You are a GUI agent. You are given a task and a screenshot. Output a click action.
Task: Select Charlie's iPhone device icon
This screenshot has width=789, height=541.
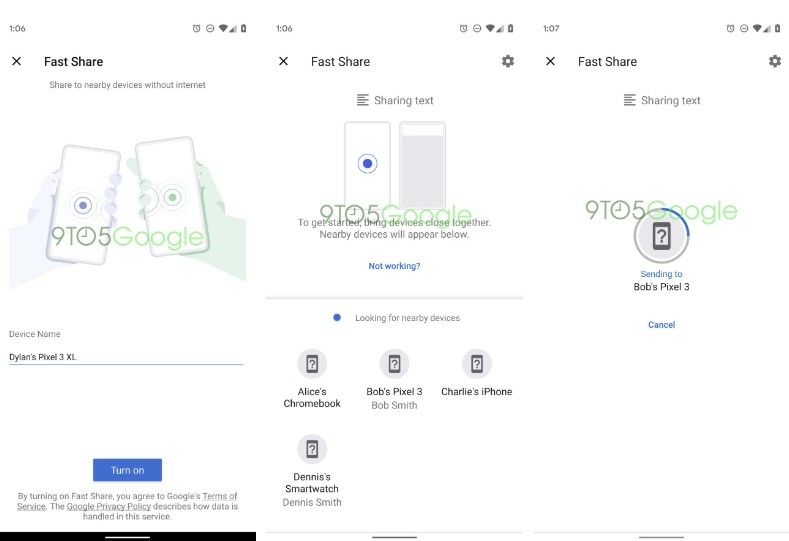477,364
